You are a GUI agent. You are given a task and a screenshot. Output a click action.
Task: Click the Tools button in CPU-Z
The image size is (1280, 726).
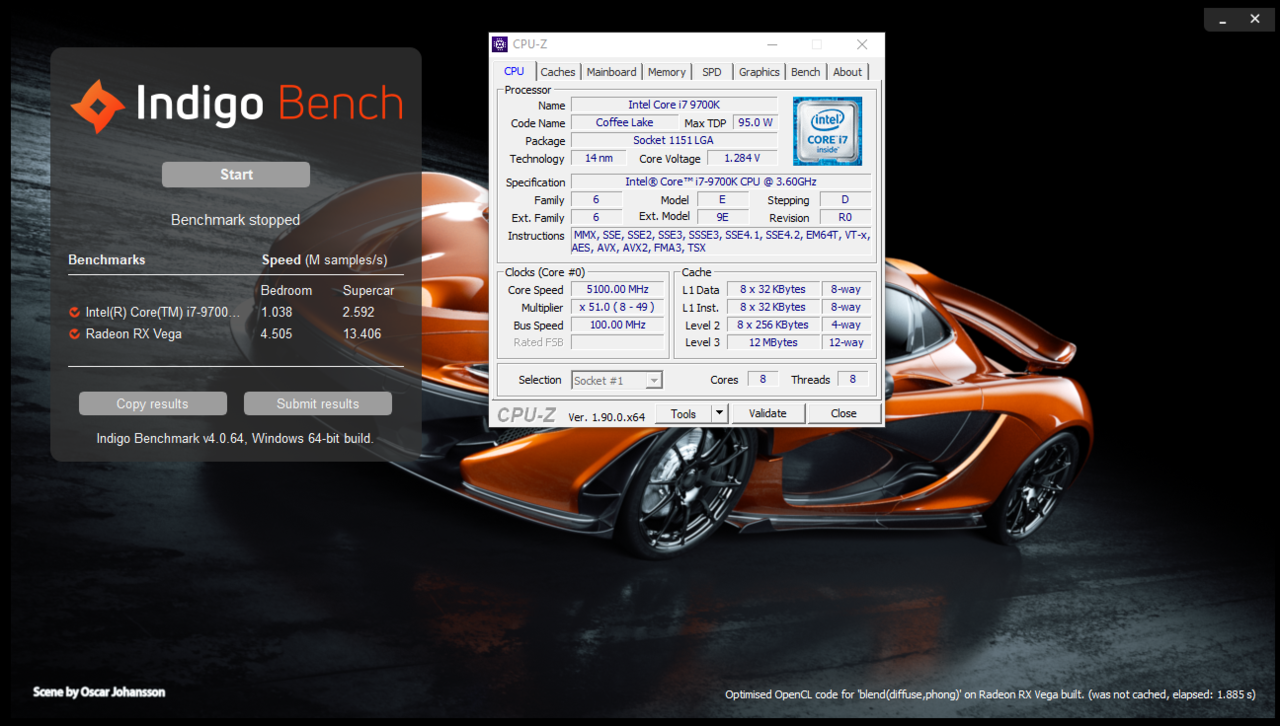(x=684, y=413)
